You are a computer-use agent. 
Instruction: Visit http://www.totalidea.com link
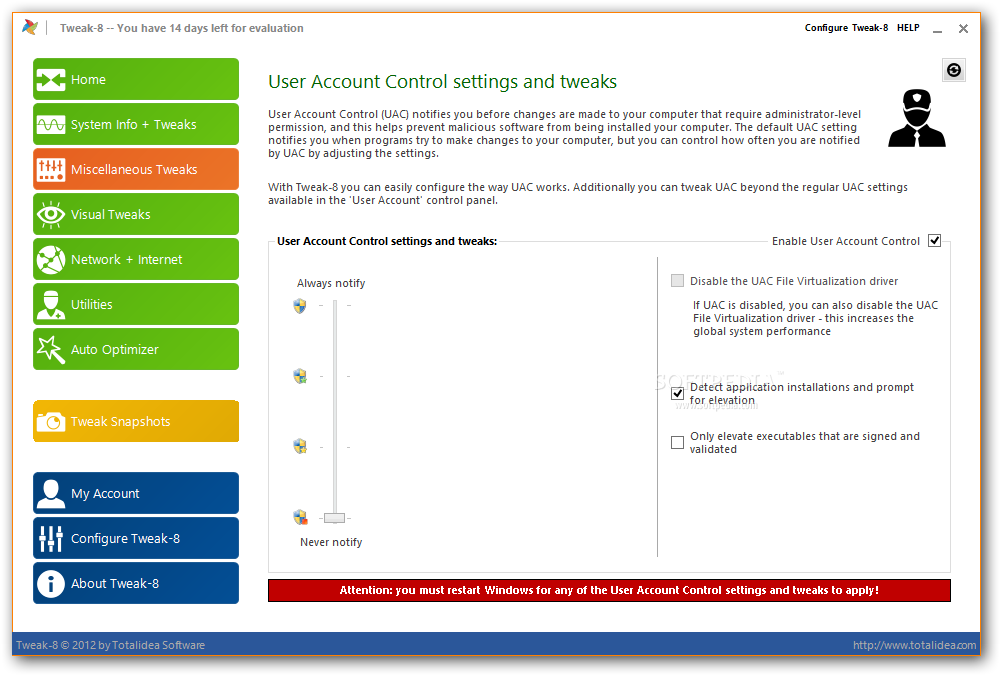point(914,645)
